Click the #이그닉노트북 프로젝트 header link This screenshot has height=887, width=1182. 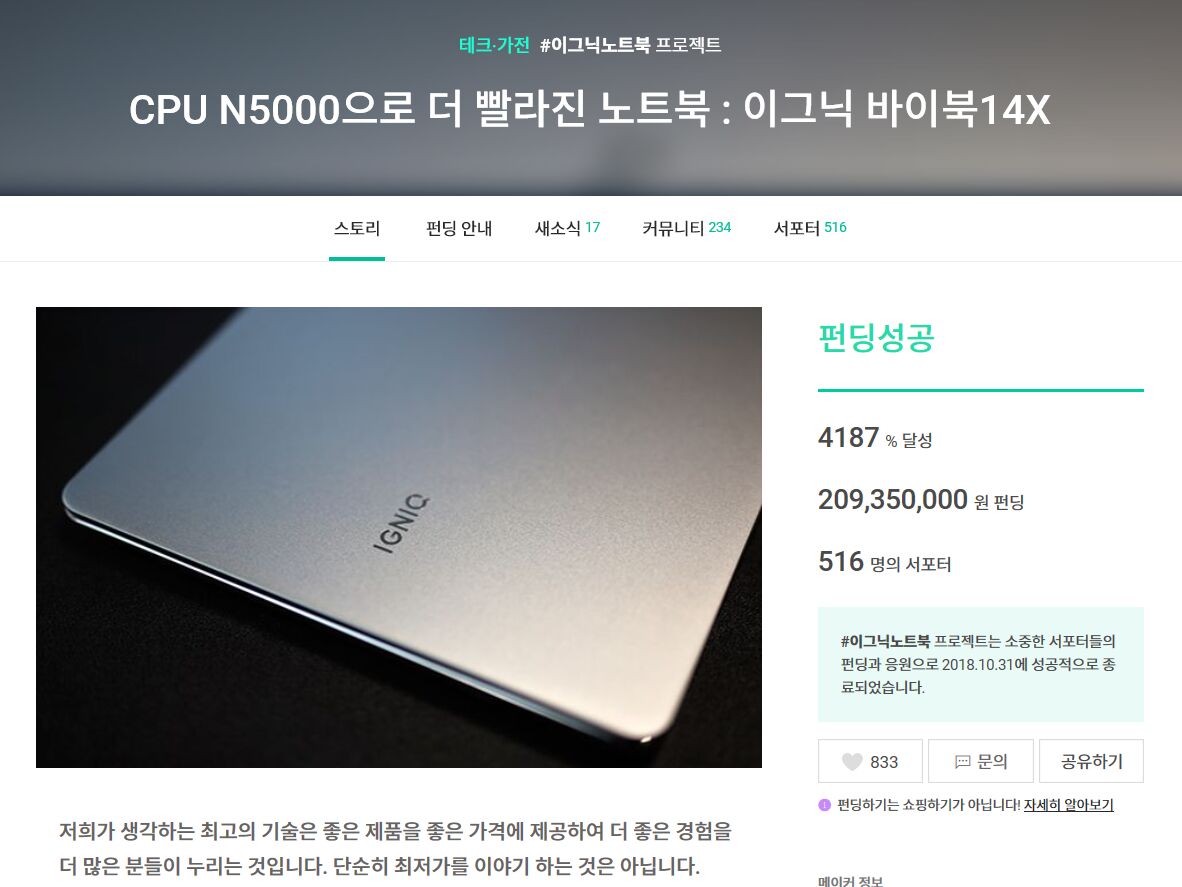[x=630, y=45]
